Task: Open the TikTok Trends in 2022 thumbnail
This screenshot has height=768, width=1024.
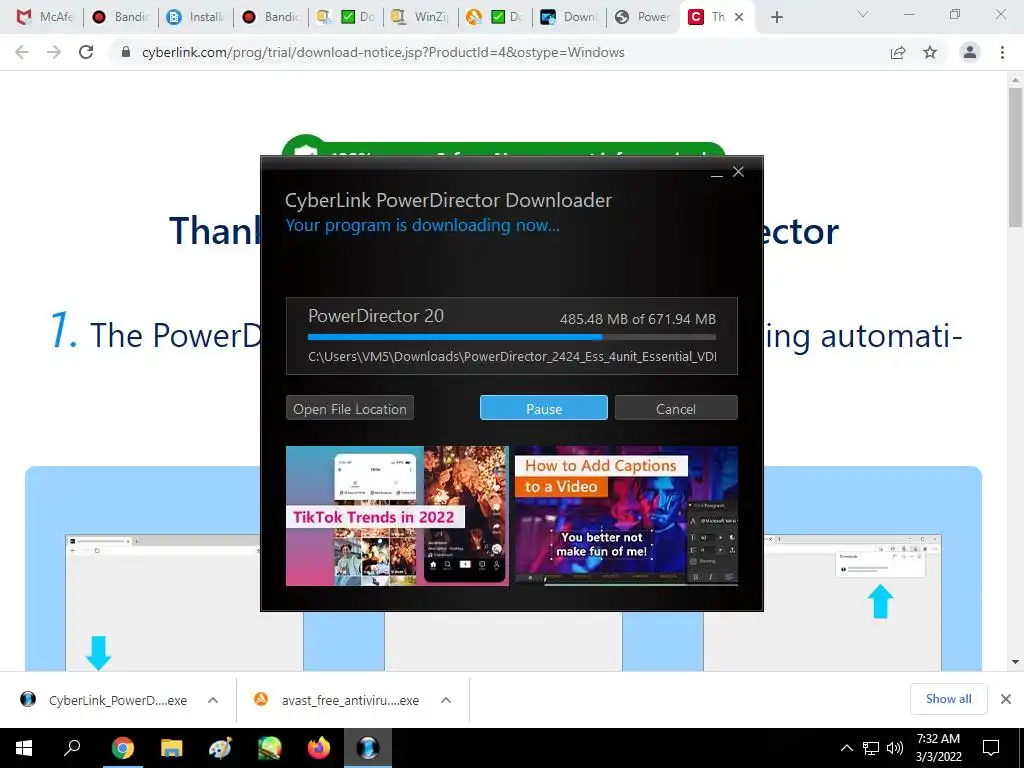Action: [397, 516]
